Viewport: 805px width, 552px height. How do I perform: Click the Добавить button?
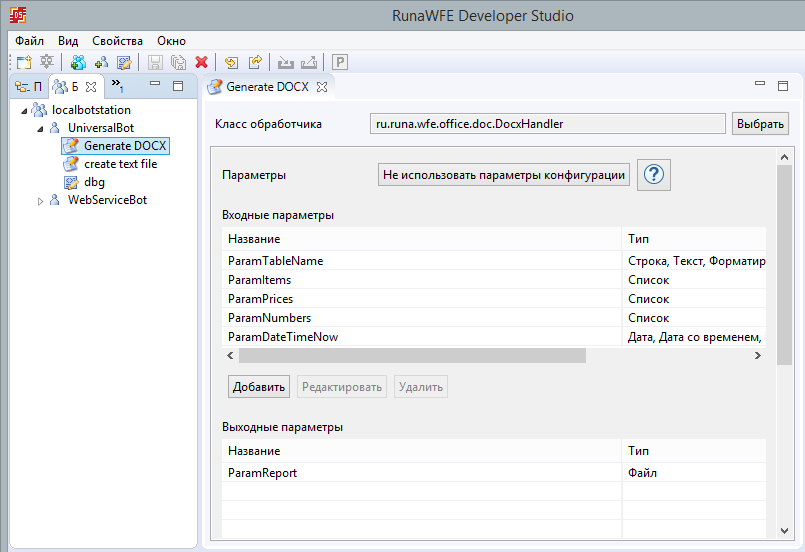pyautogui.click(x=259, y=387)
